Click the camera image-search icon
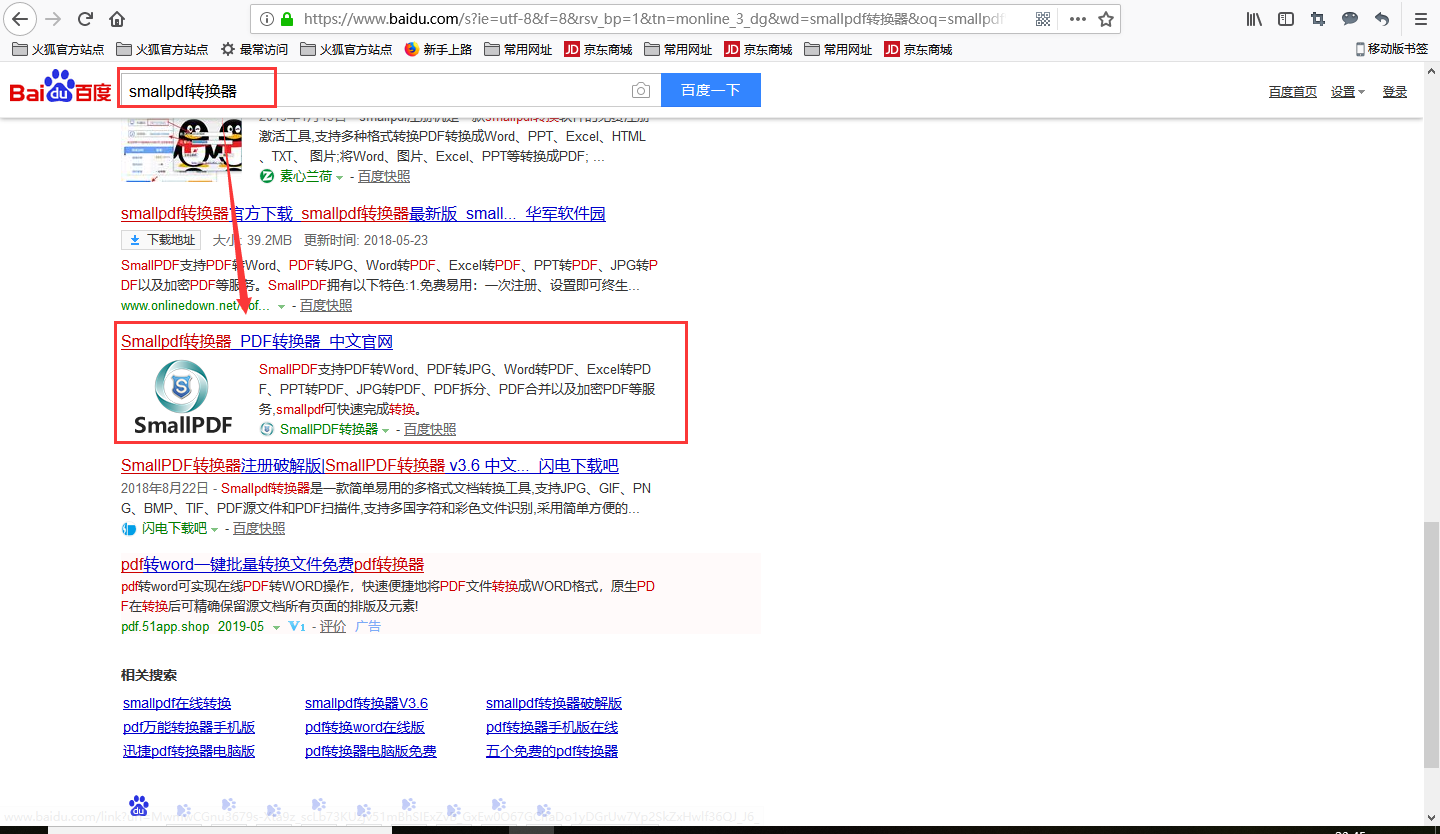Viewport: 1440px width, 834px height. point(641,91)
